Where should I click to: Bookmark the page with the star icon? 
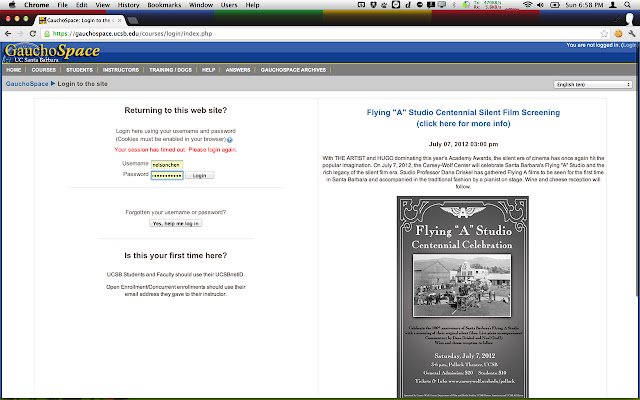604,34
